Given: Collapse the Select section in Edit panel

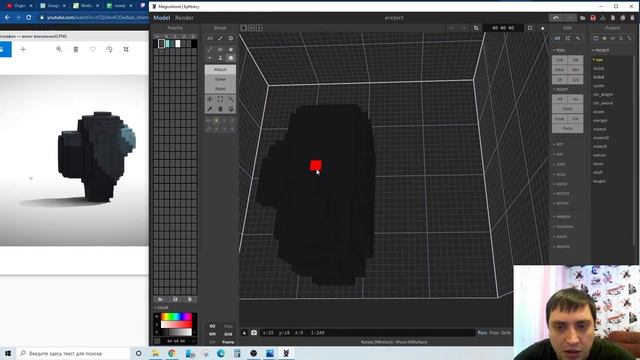Looking at the screenshot, I should [x=561, y=89].
